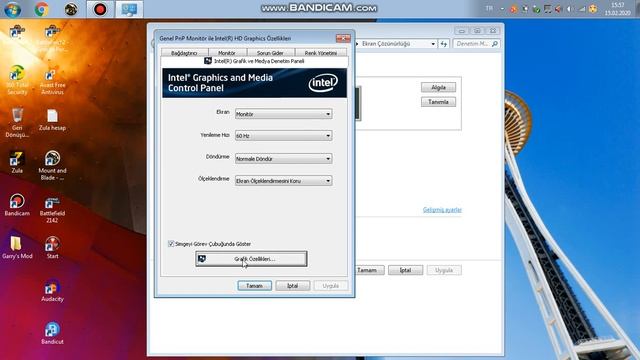Open the Yenileme Hızı 60 Hz dropdown

click(x=284, y=136)
